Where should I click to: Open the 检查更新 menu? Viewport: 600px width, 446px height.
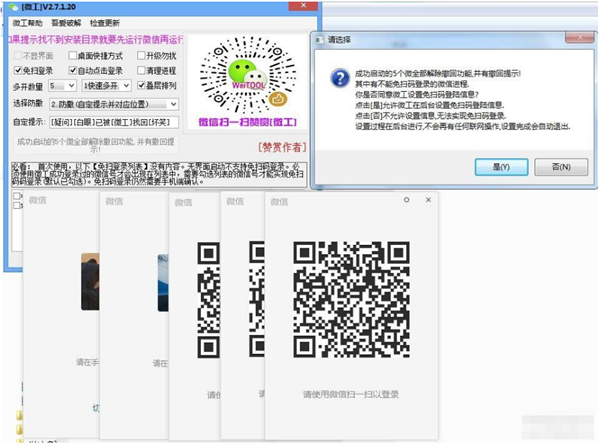[105, 23]
